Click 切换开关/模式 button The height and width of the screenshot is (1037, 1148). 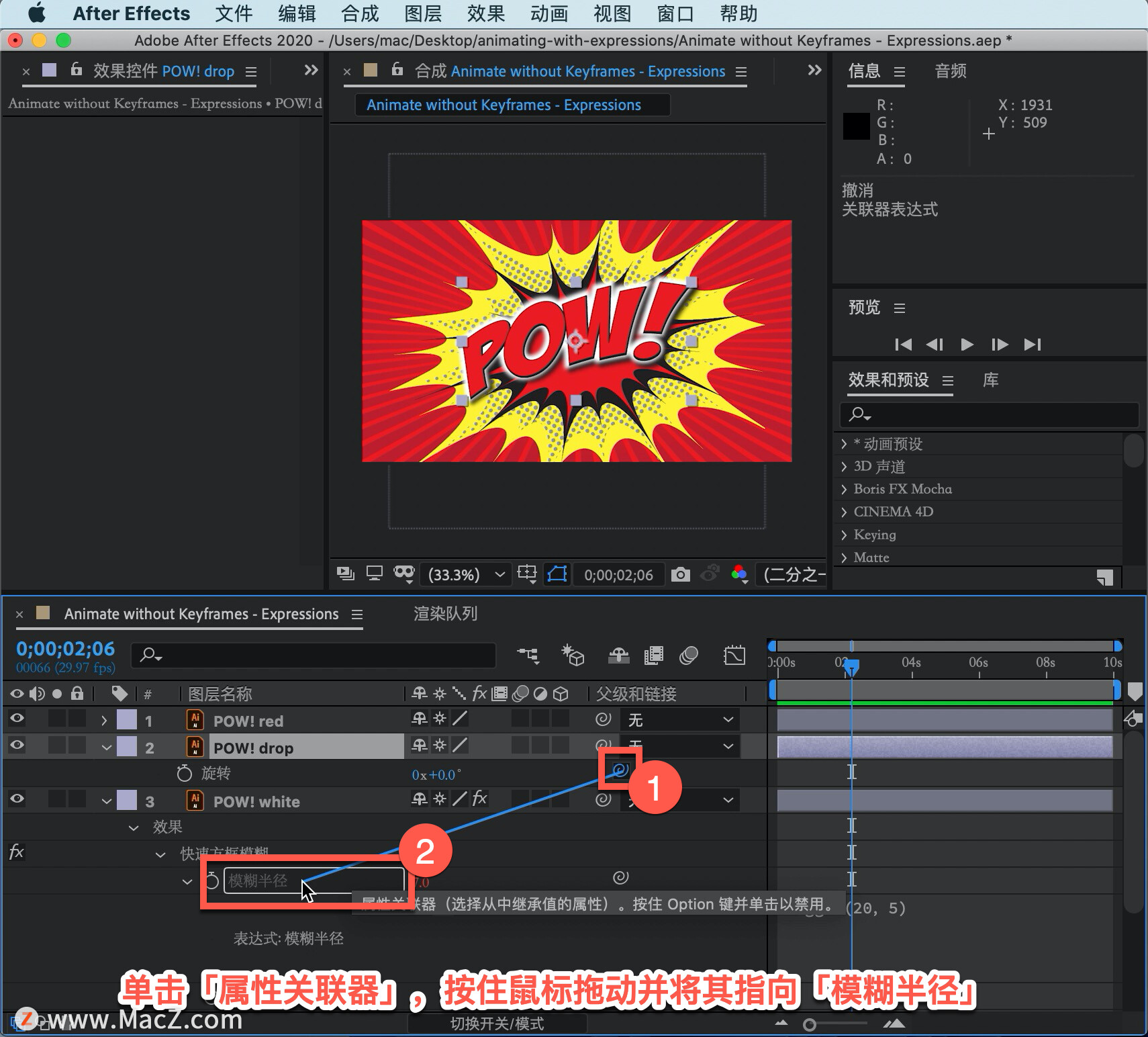pos(497,1024)
